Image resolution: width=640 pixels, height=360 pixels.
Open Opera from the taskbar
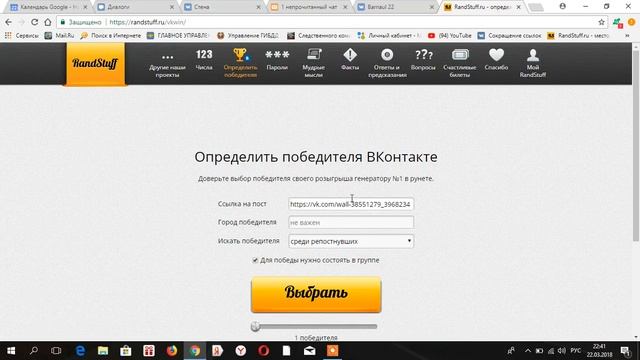pos(264,351)
